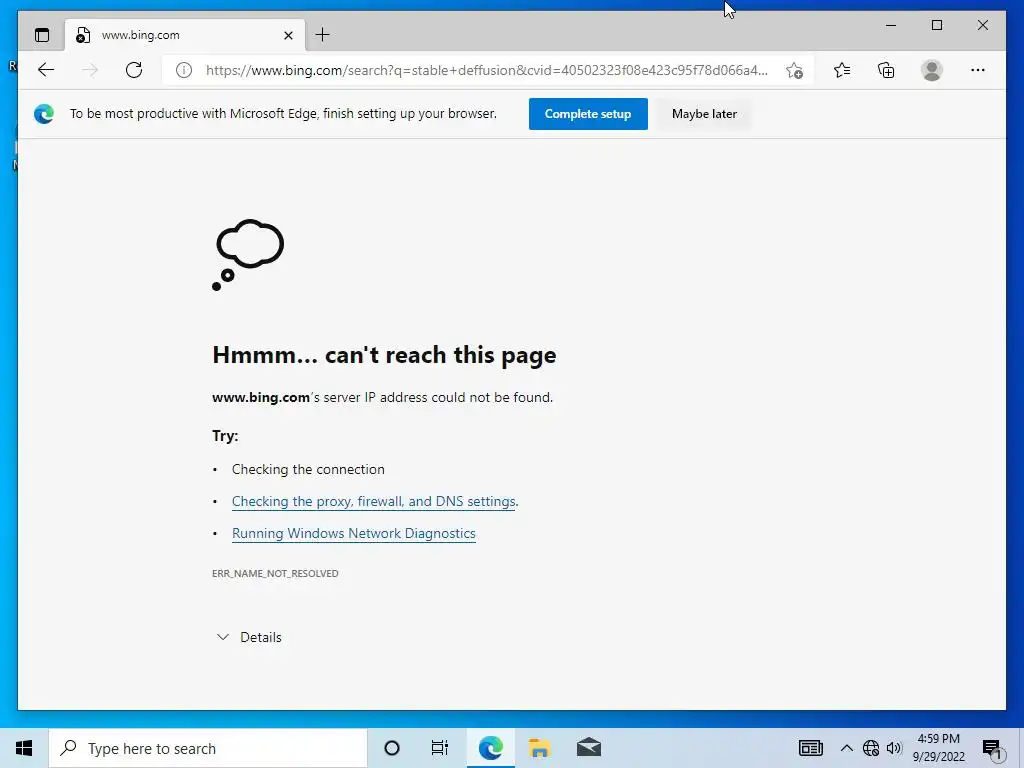Open the Favorites list

point(842,70)
